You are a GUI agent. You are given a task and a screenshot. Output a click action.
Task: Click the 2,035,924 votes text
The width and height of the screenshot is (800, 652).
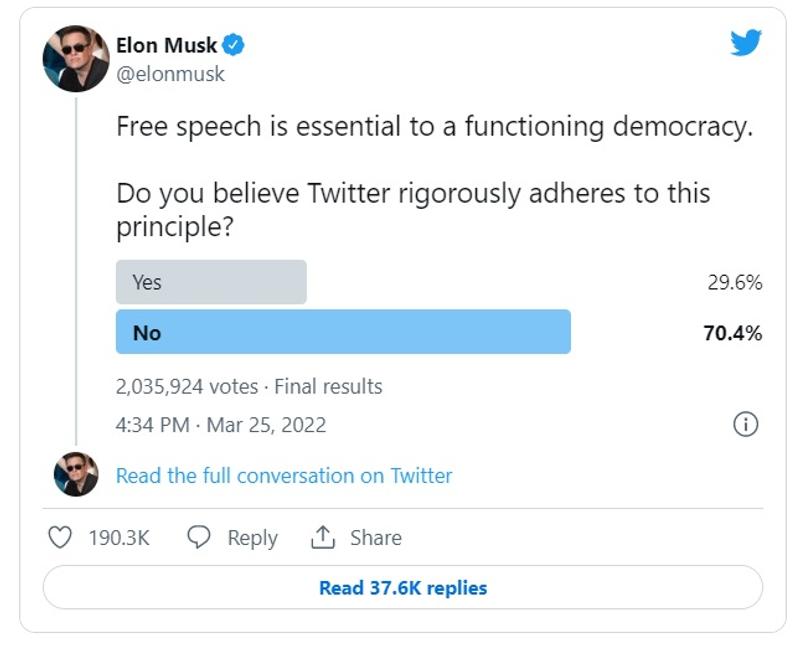(187, 386)
